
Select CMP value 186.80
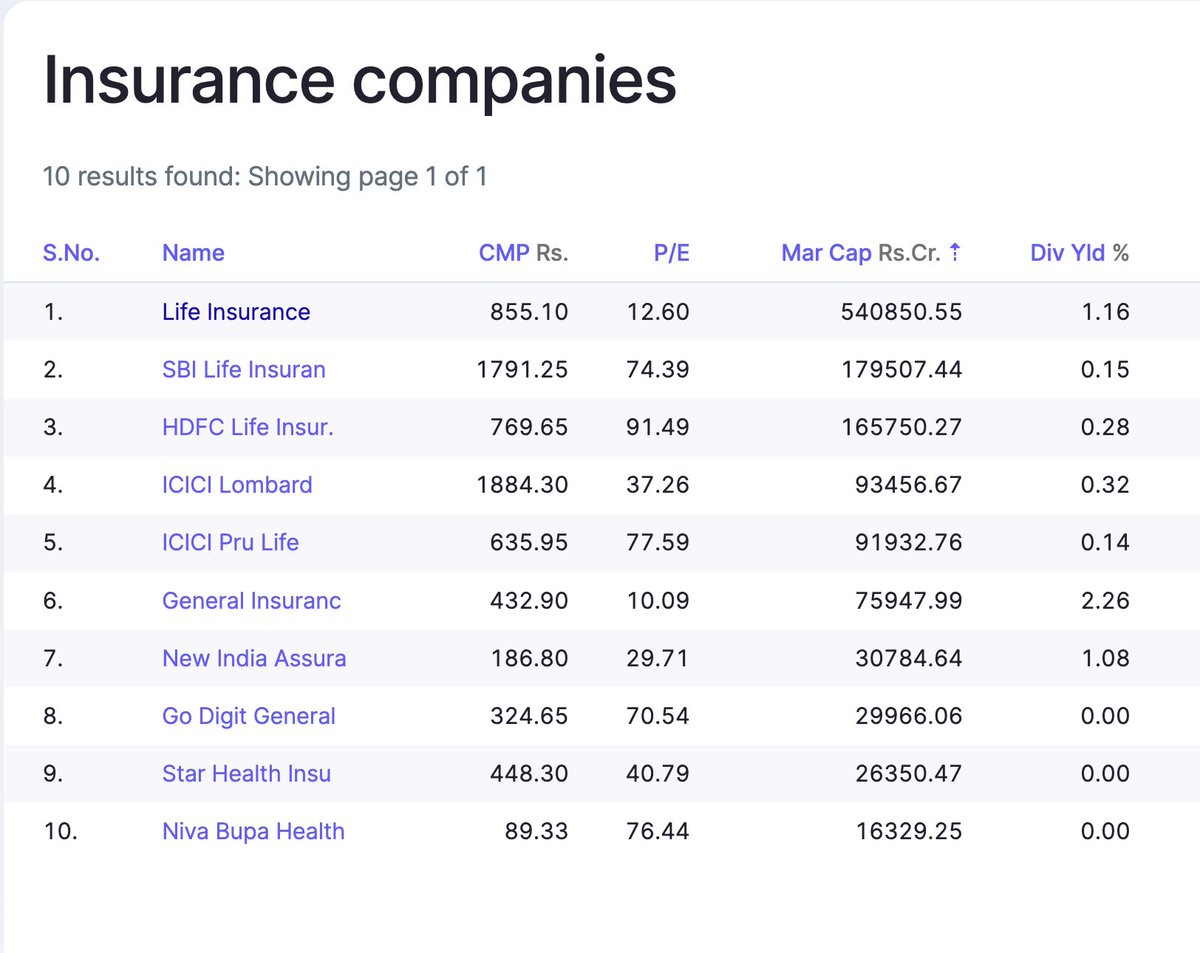click(x=529, y=659)
